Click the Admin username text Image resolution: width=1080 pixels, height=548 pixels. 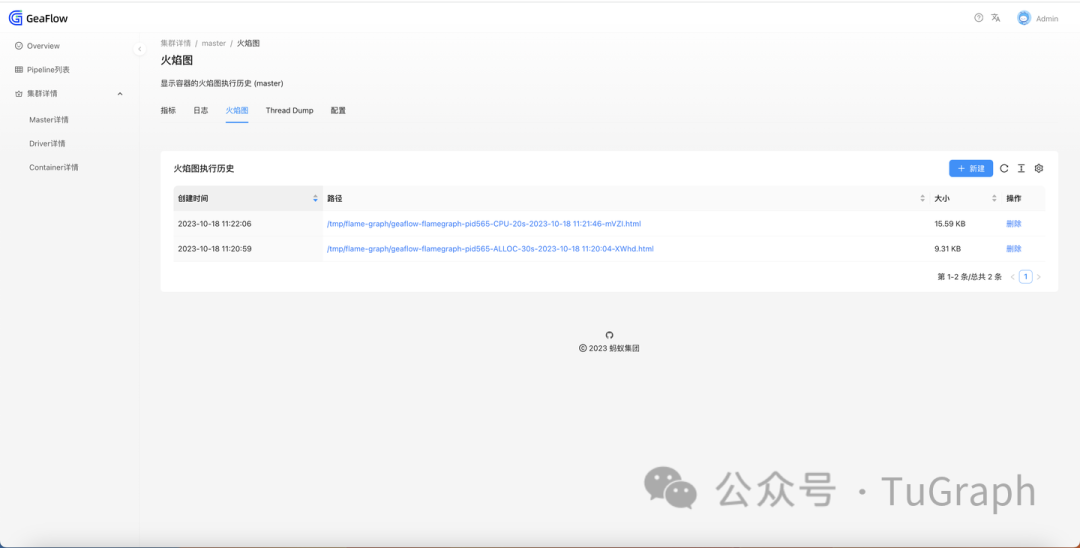point(1047,19)
